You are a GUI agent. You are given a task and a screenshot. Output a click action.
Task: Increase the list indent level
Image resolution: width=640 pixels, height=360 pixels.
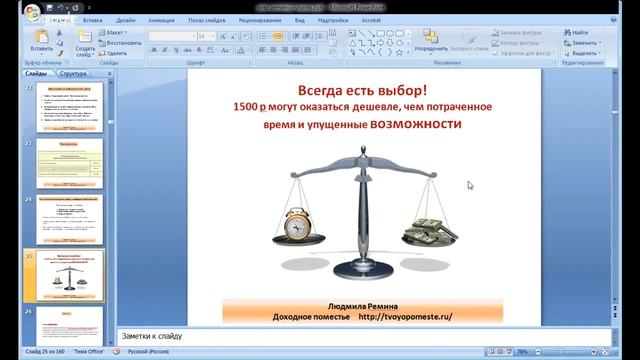coord(307,37)
